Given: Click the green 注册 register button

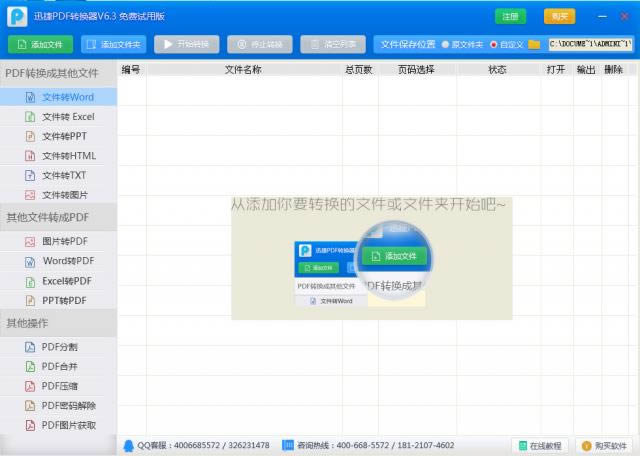Looking at the screenshot, I should click(x=510, y=16).
